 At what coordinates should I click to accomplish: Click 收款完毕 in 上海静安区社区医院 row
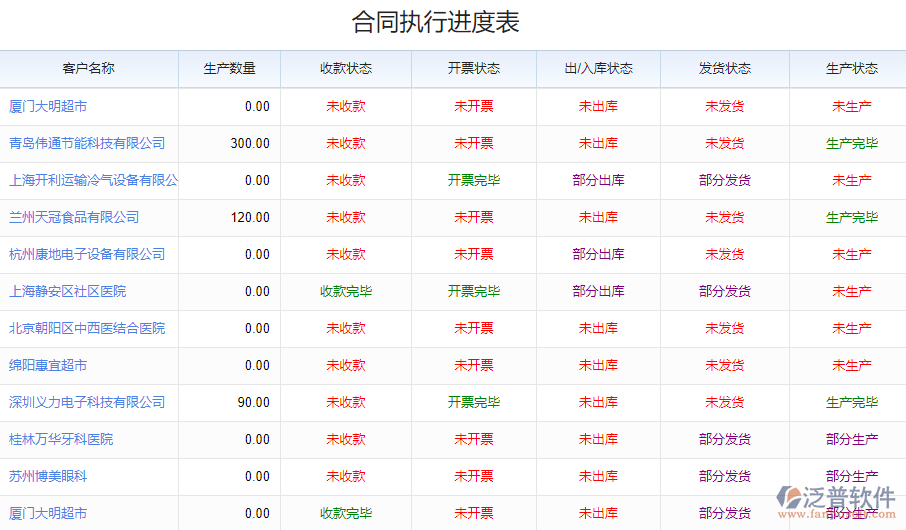[346, 291]
